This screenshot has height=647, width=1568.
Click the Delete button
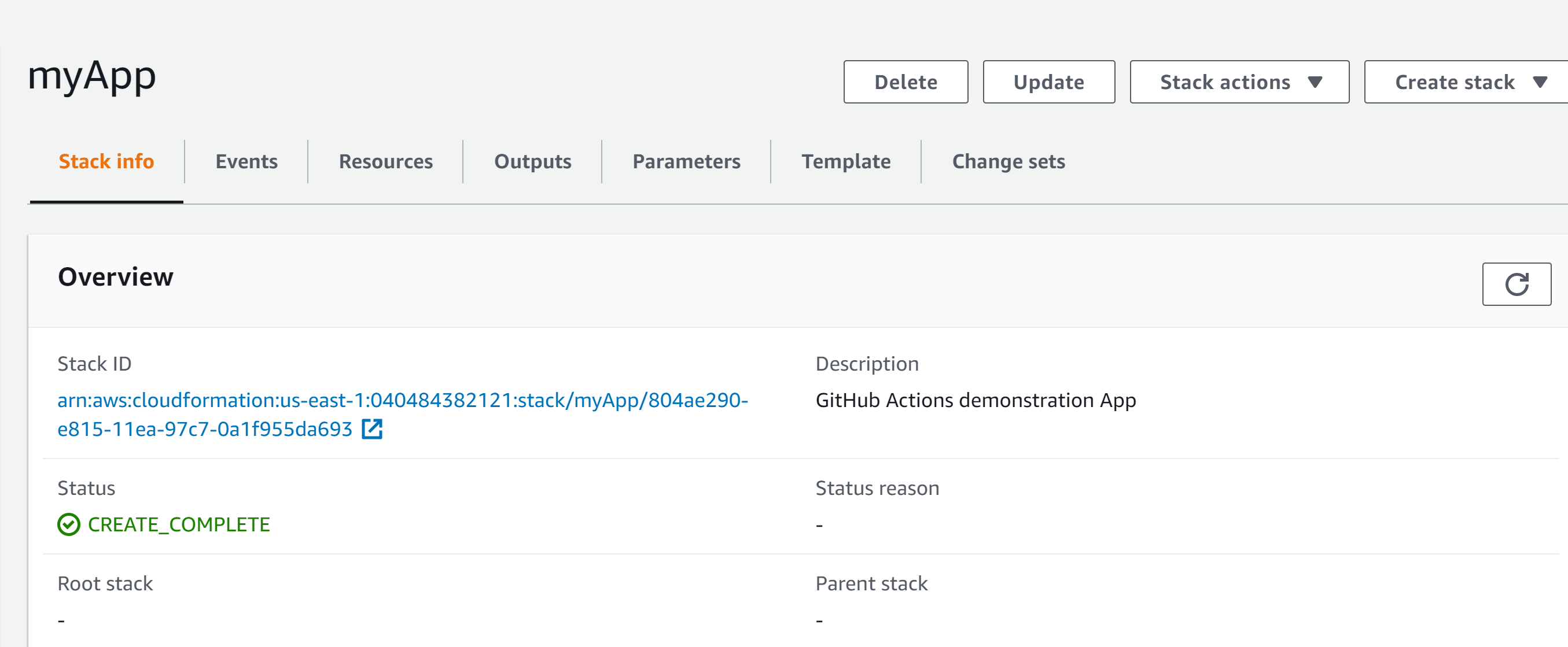pyautogui.click(x=906, y=82)
